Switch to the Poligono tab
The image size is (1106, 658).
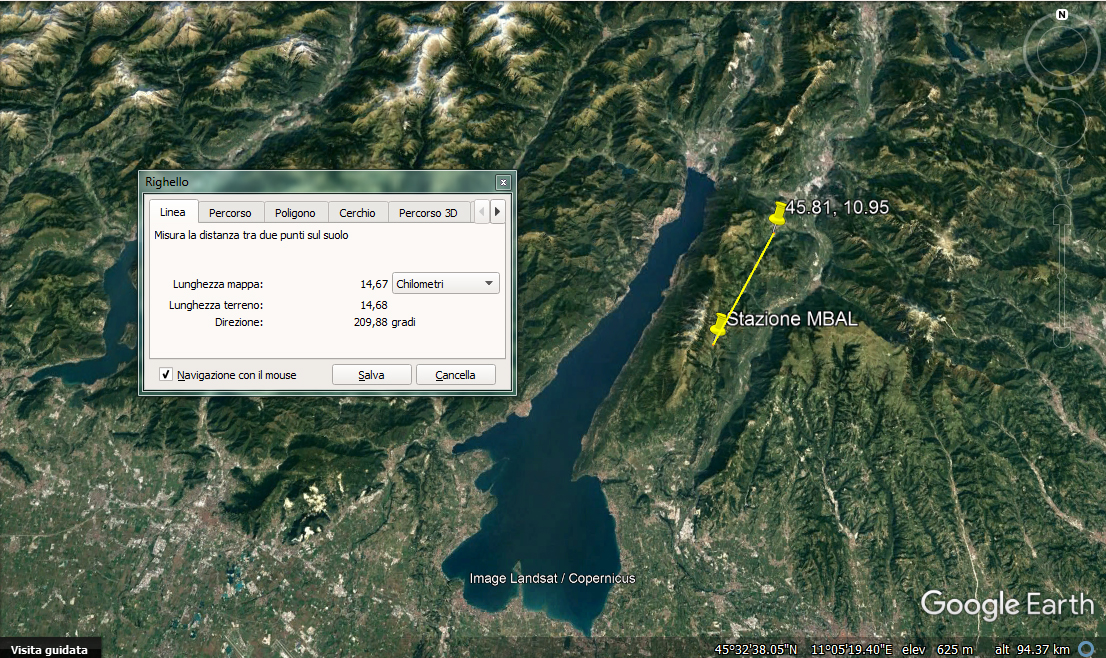coord(295,213)
